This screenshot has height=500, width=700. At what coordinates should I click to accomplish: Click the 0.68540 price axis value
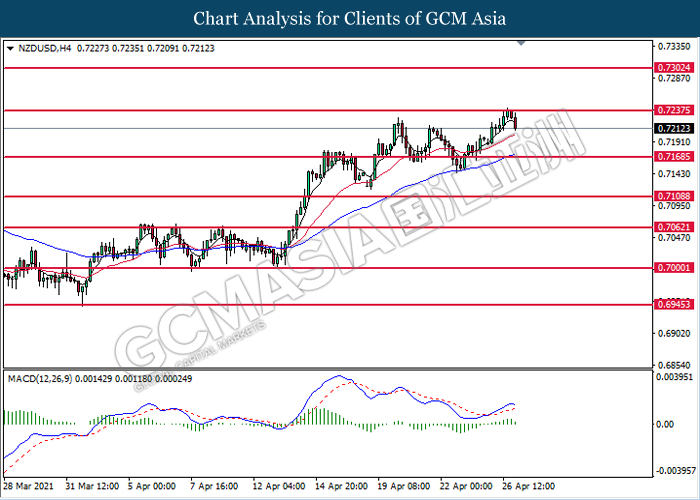674,365
